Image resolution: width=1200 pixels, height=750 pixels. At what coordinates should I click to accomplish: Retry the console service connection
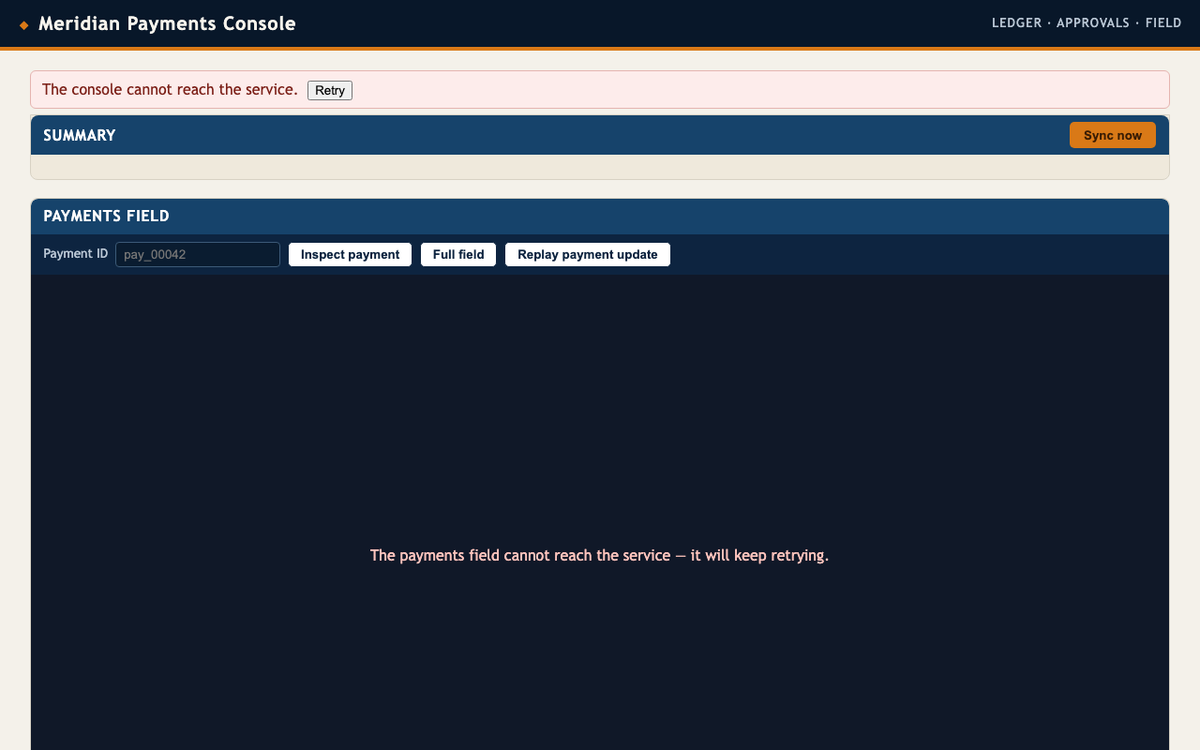coord(330,90)
